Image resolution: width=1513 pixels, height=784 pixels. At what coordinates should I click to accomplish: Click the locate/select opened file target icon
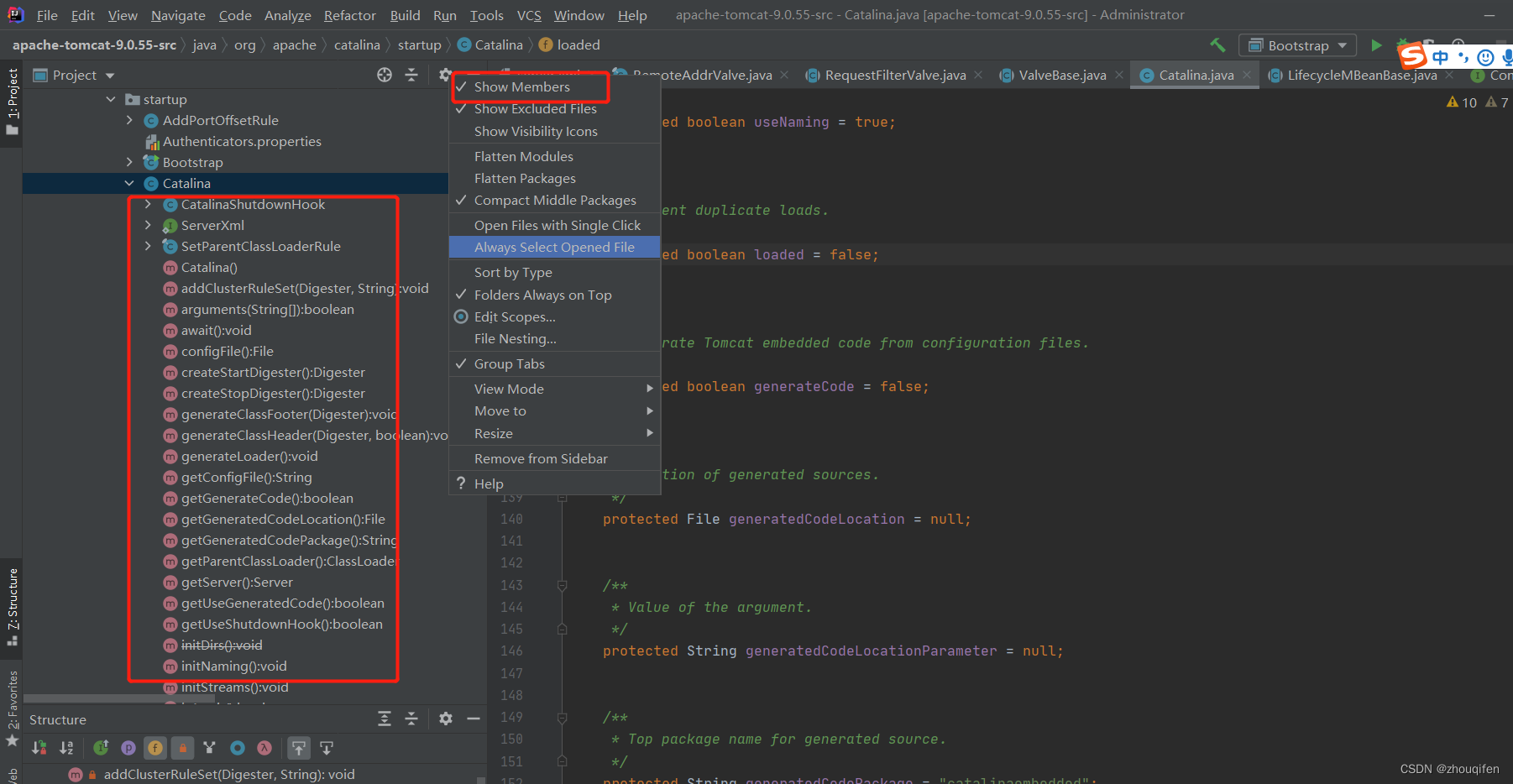click(x=385, y=75)
